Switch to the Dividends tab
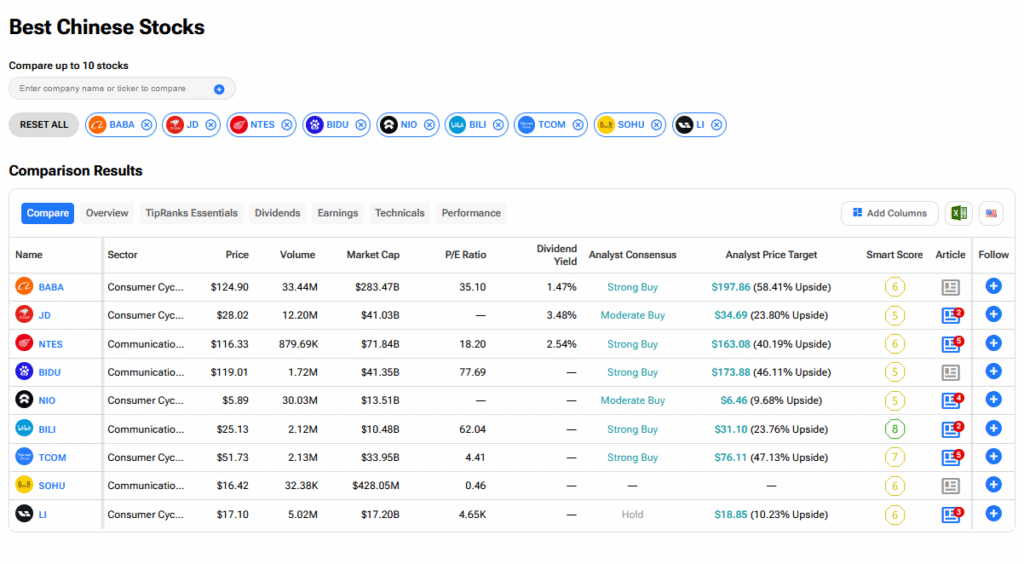This screenshot has height=564, width=1024. 277,213
